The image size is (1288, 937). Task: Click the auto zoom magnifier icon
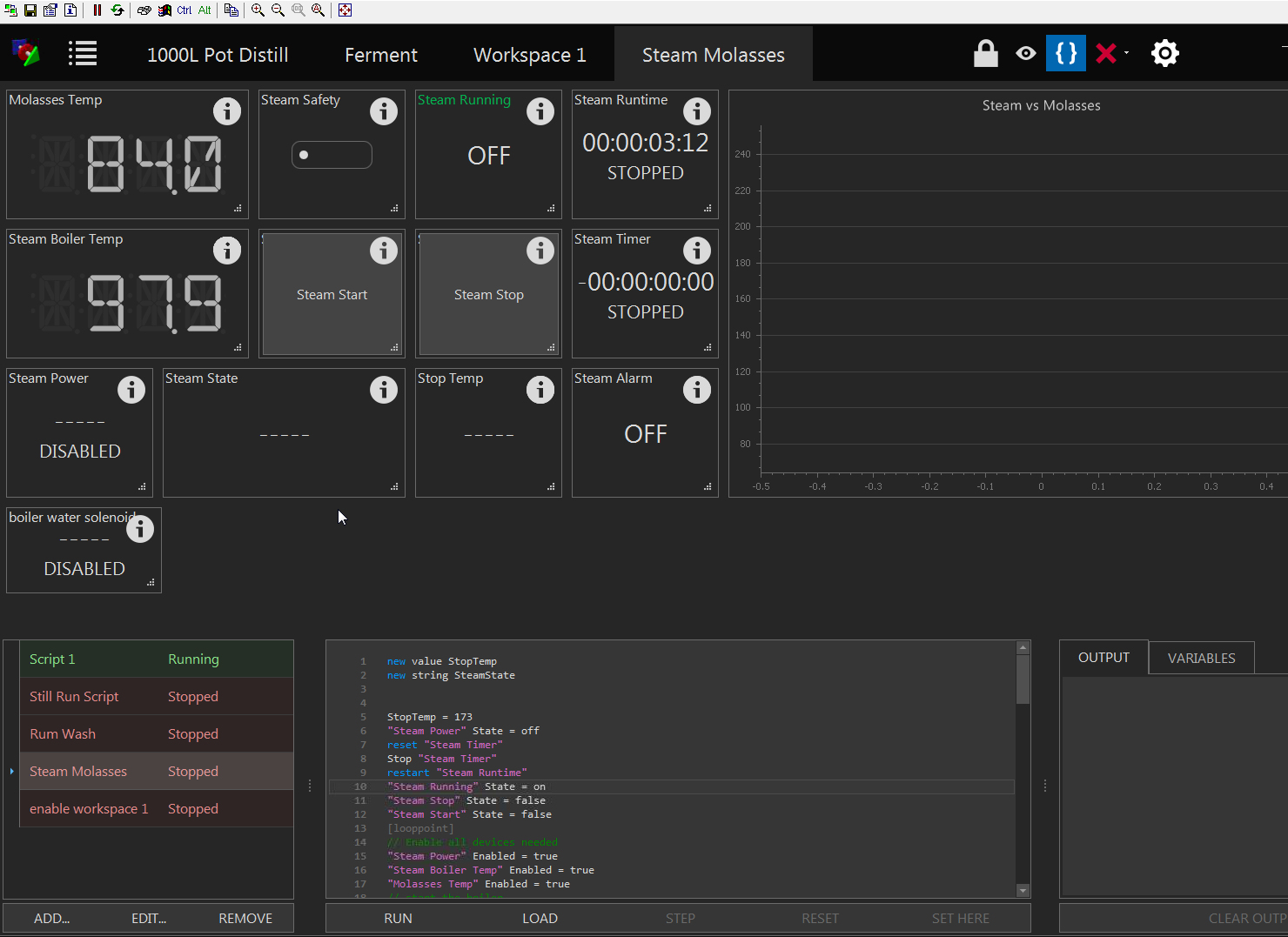(318, 10)
